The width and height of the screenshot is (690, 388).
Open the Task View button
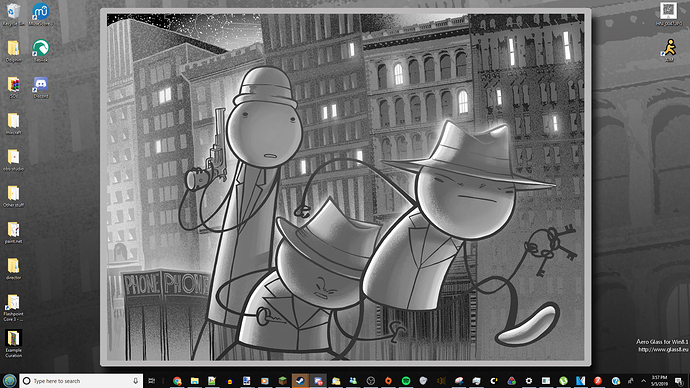[152, 381]
